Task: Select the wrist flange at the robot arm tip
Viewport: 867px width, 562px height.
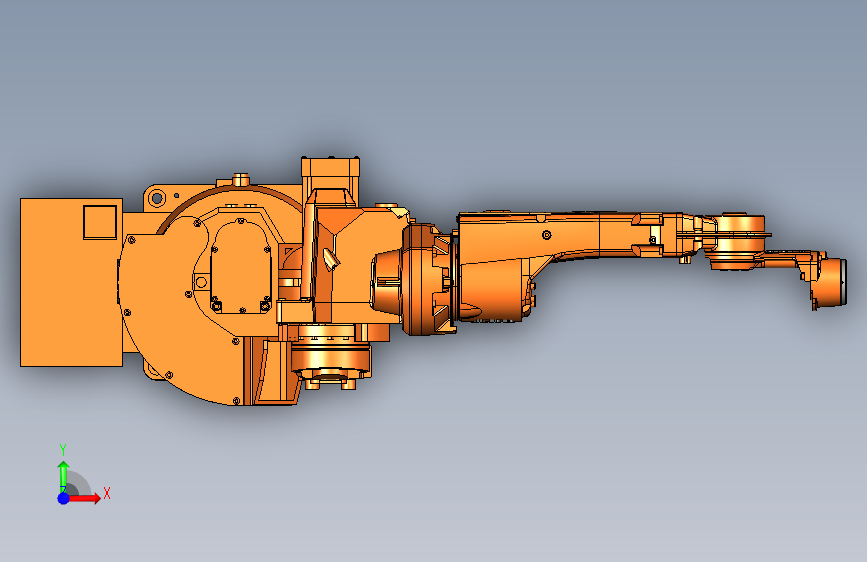Action: pyautogui.click(x=832, y=282)
